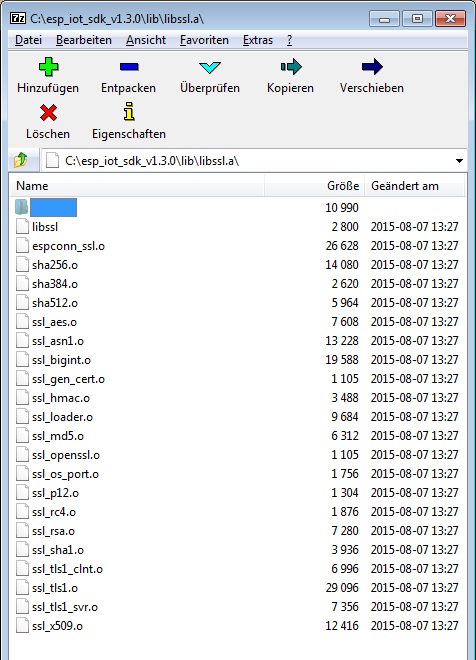The width and height of the screenshot is (476, 660).
Task: Select the ssl_tls1_svr.o file name
Action: [x=65, y=607]
